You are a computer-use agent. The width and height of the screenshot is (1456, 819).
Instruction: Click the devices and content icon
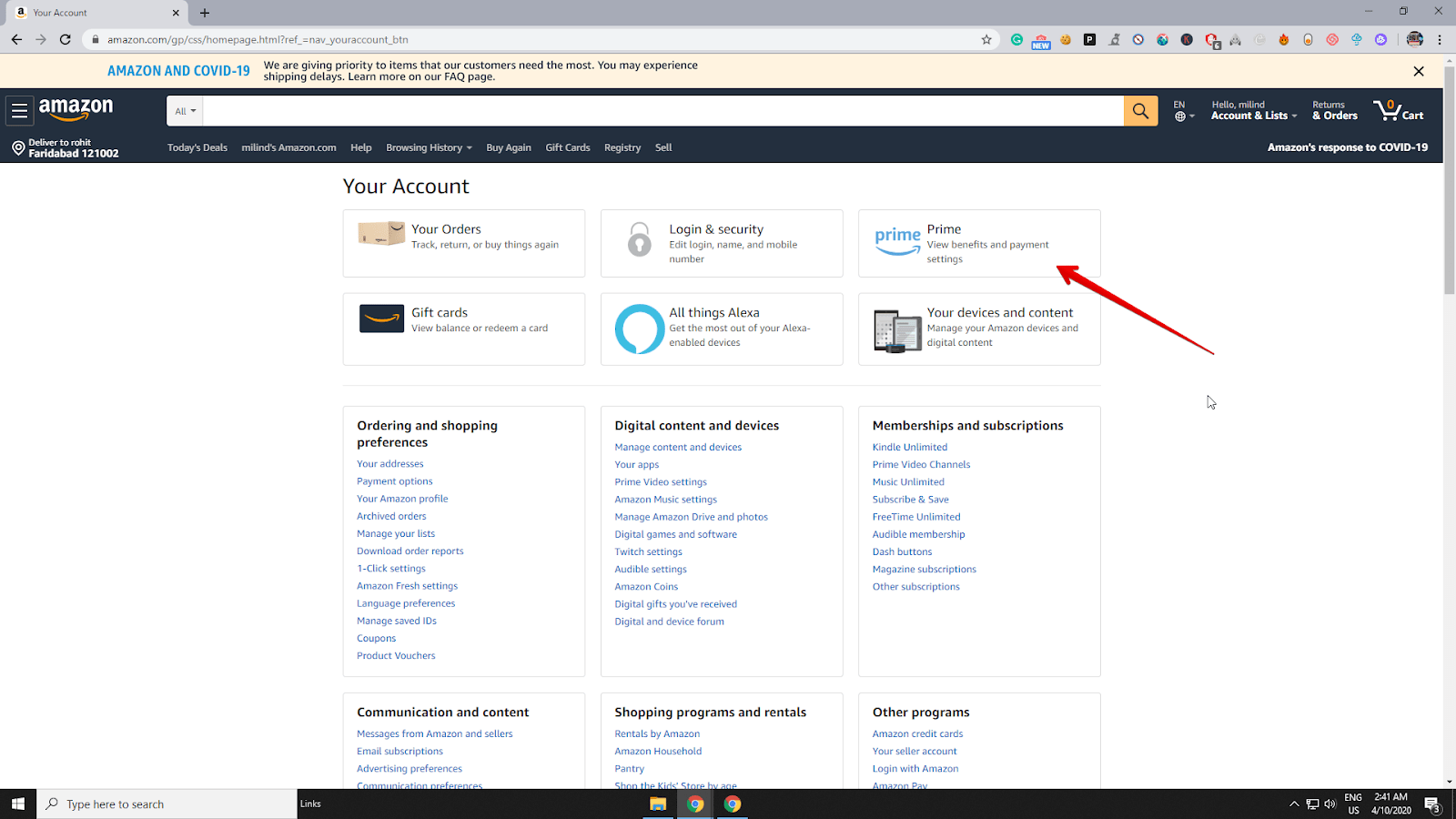897,330
